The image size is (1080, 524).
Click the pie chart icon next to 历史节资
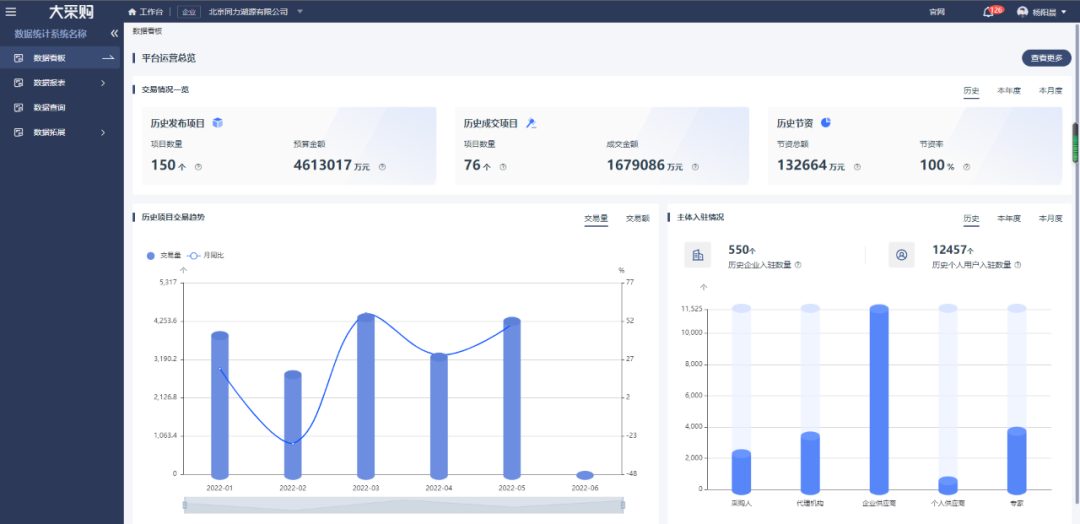(x=825, y=122)
